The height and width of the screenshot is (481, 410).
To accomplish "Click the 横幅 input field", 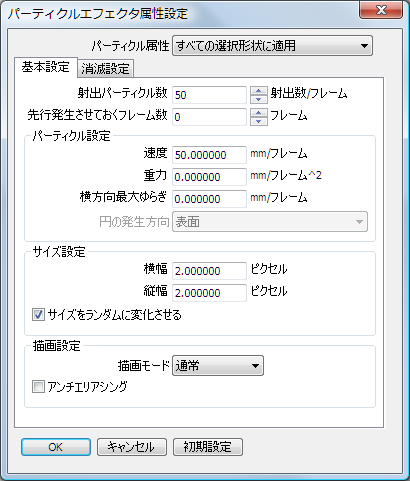I will [209, 271].
